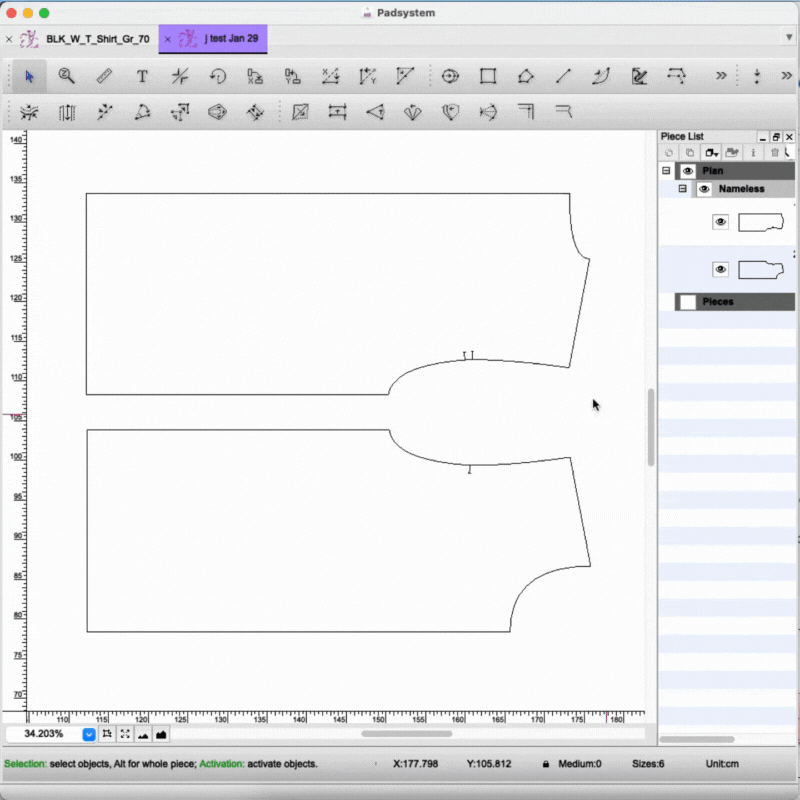Viewport: 800px width, 800px height.
Task: Choose the Polygon drawing tool
Action: coord(526,77)
